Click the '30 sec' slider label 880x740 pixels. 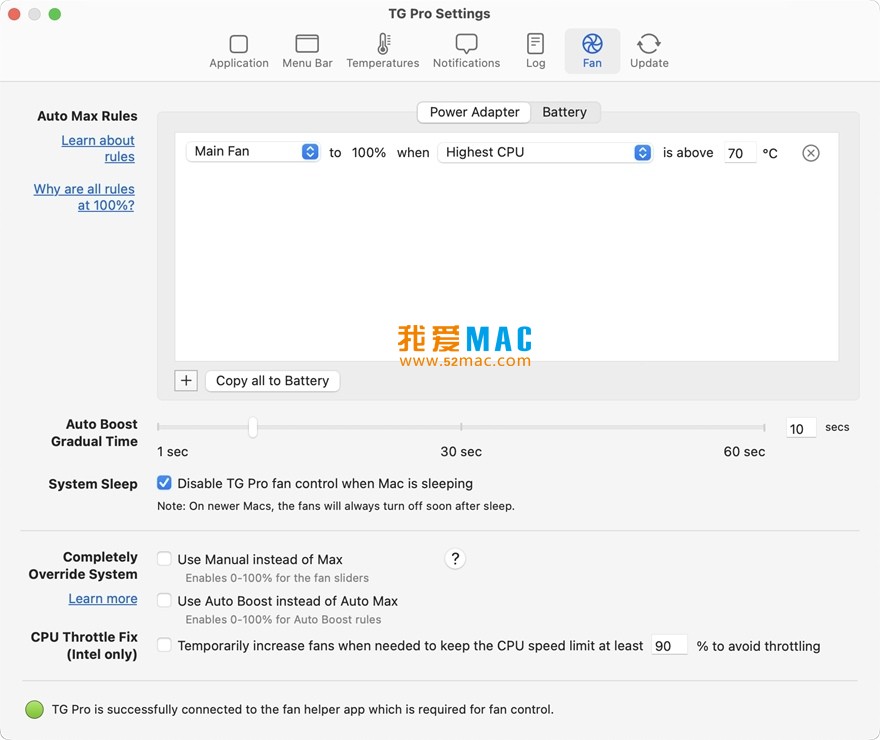pyautogui.click(x=461, y=452)
